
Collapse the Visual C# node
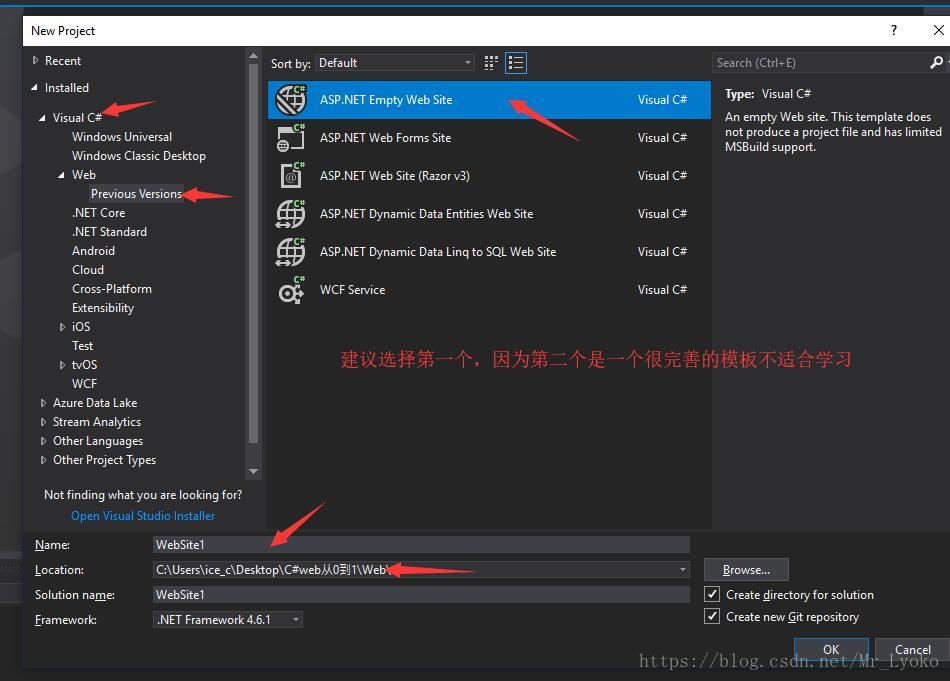(42, 118)
